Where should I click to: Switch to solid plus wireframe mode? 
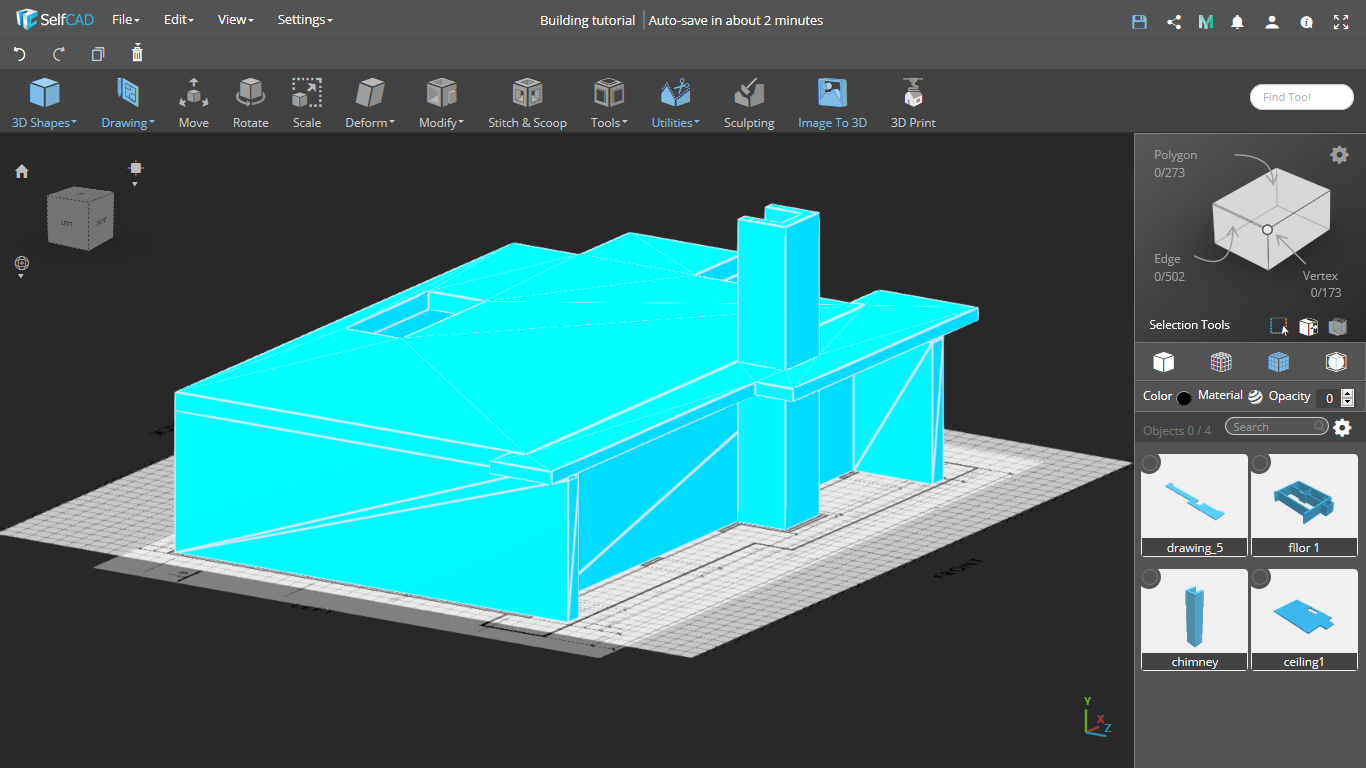point(1278,361)
